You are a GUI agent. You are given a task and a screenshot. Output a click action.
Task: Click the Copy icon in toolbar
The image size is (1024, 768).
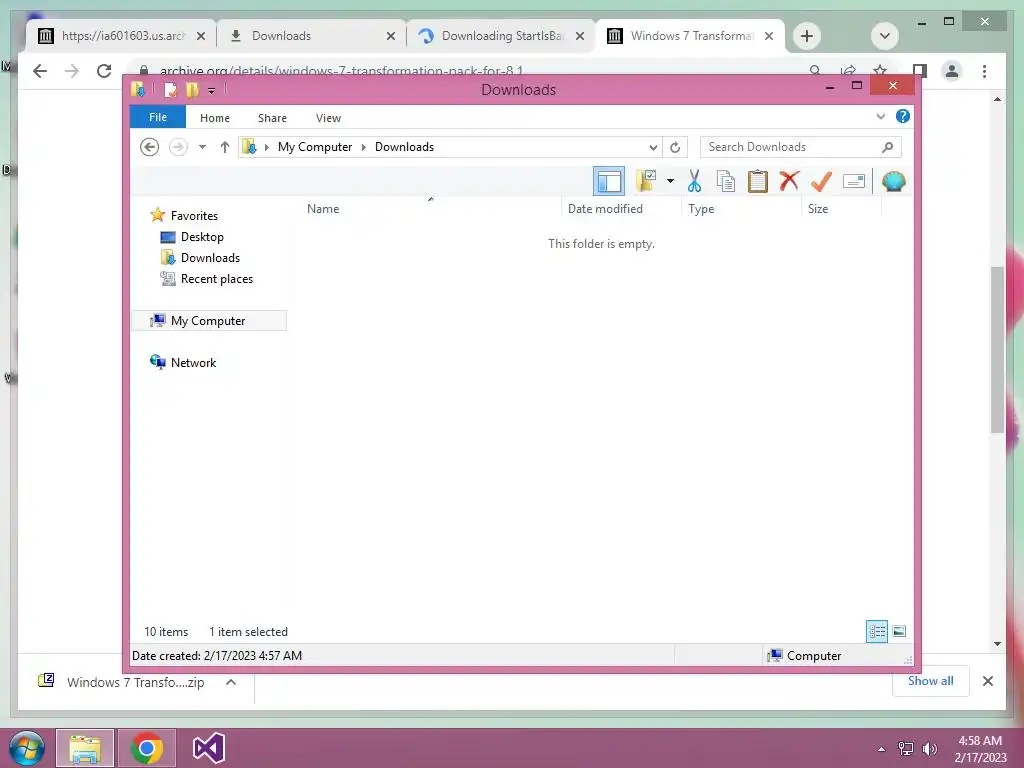pyautogui.click(x=726, y=181)
